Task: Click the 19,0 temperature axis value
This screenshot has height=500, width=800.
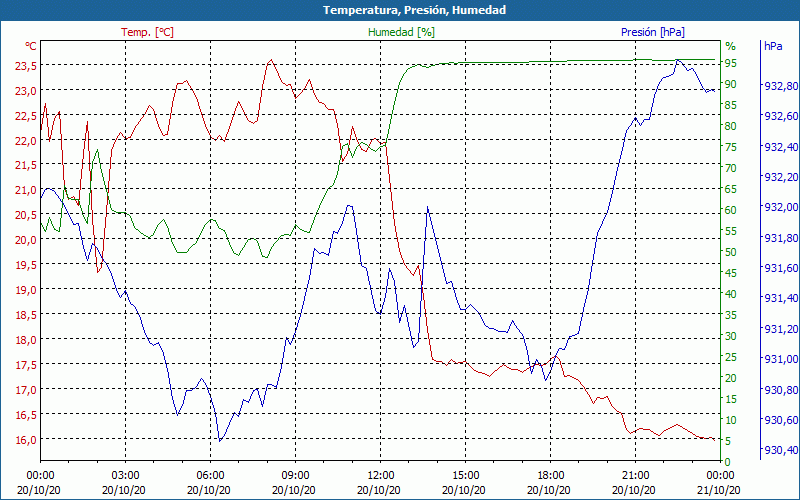Action: 27,290
